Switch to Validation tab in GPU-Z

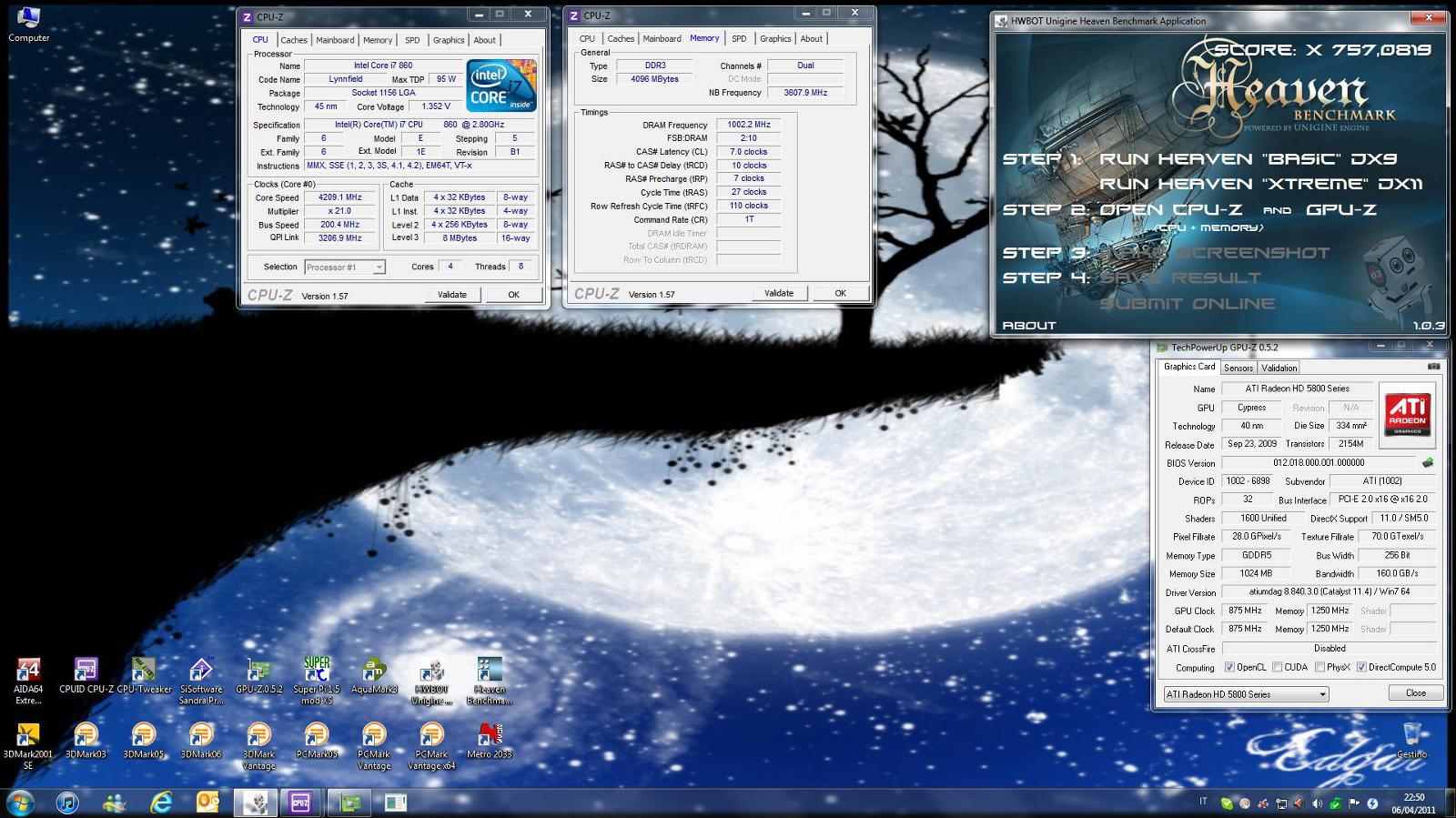[1279, 368]
